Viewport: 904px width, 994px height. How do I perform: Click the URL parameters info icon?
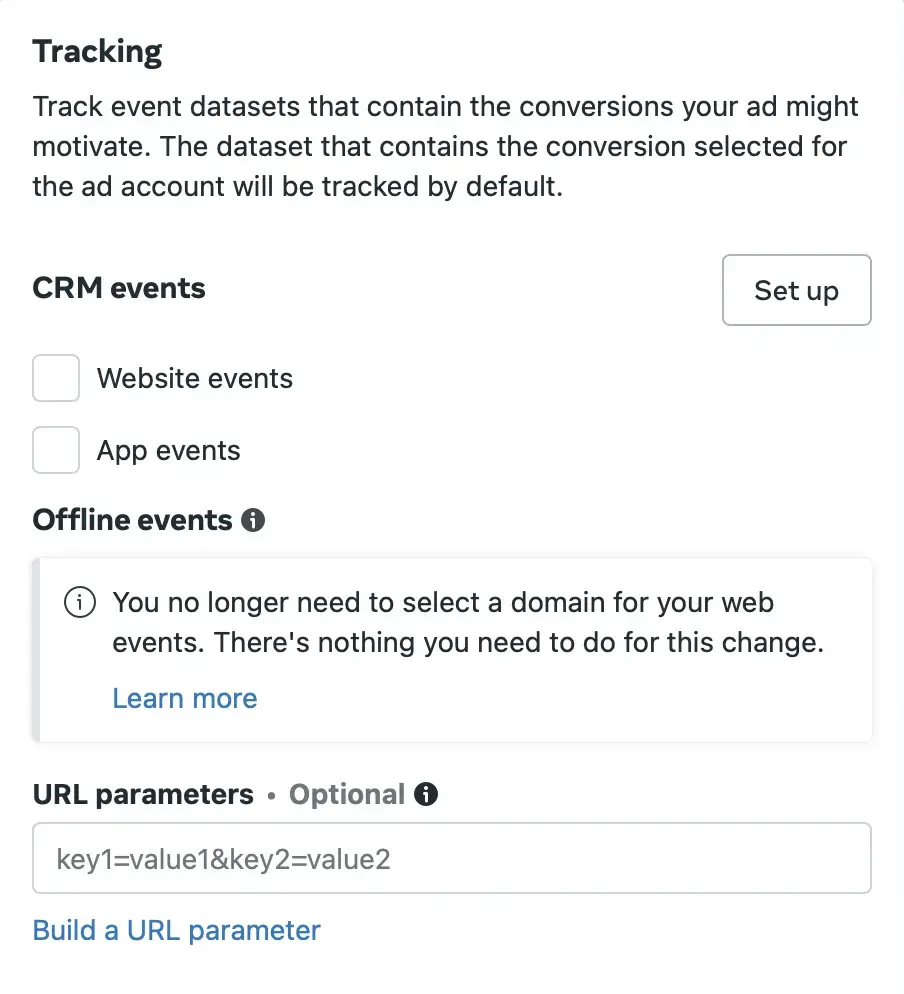coord(427,794)
